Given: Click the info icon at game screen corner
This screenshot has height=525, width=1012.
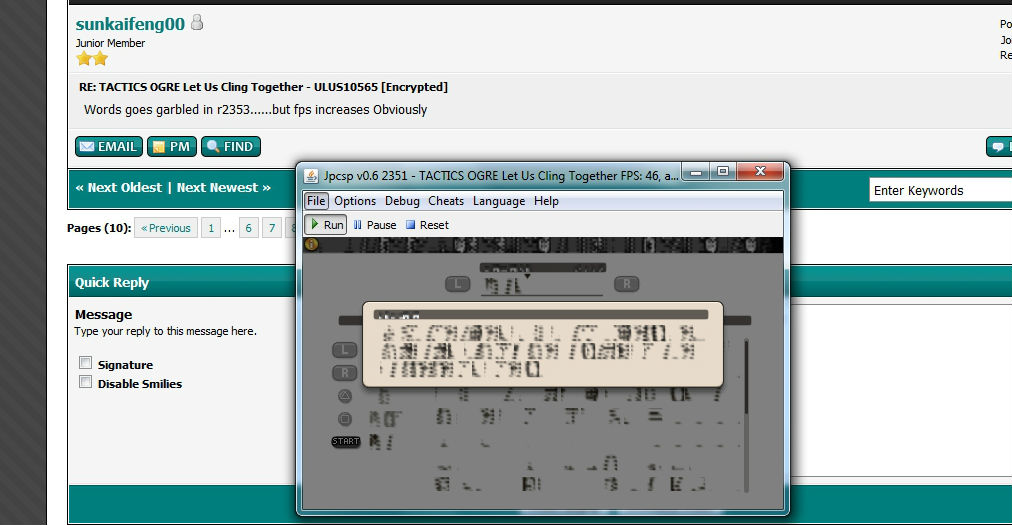Looking at the screenshot, I should (312, 244).
